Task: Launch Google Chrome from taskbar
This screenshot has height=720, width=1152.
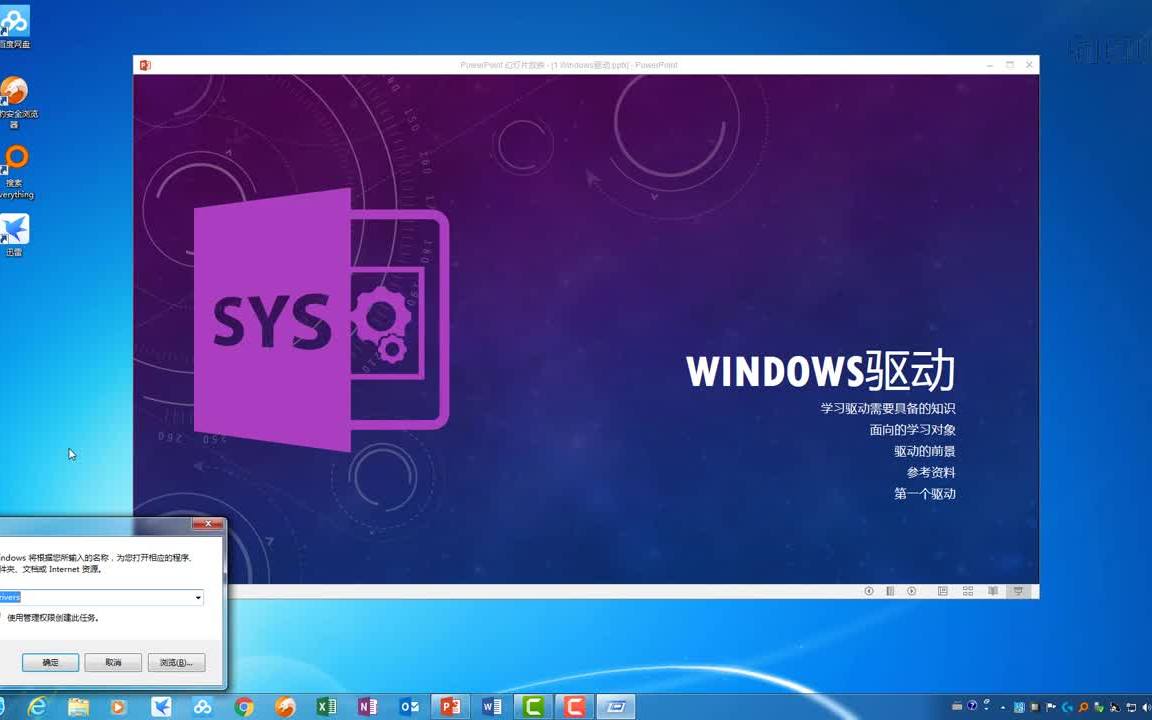Action: pyautogui.click(x=244, y=707)
